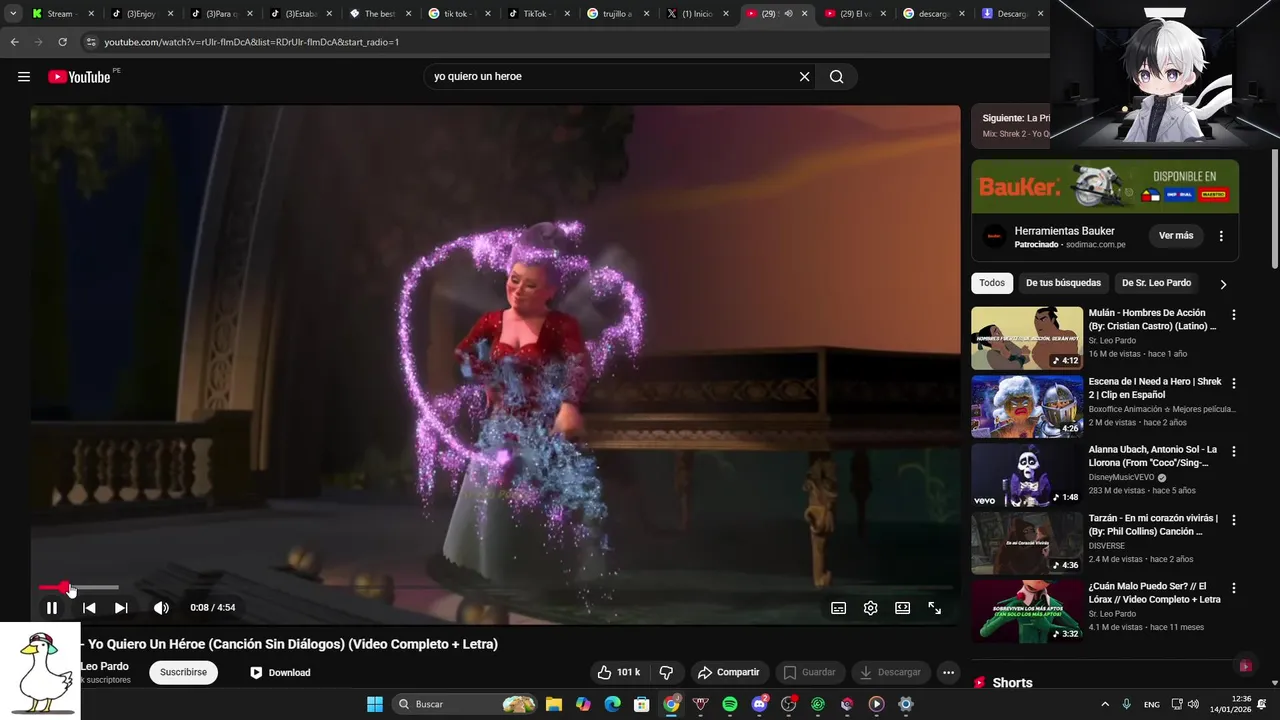Click the taskbar Buscar search box
The height and width of the screenshot is (720, 1280).
click(466, 704)
